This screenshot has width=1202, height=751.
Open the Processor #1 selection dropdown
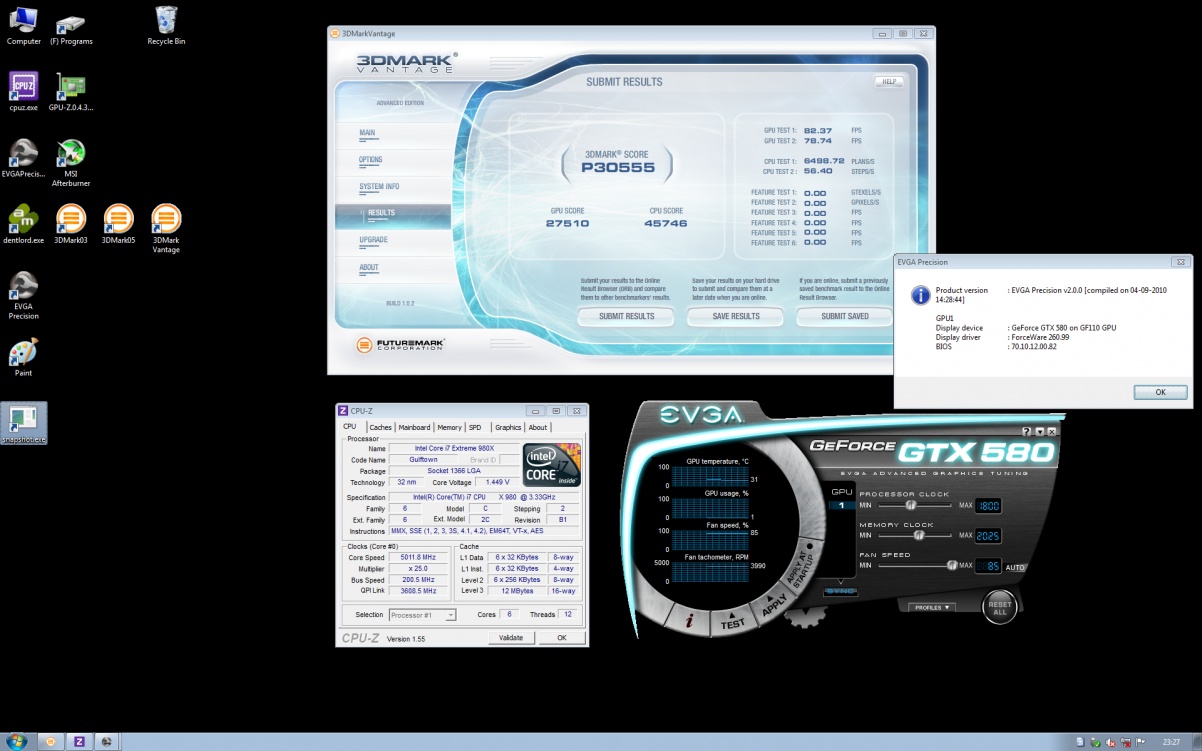coord(421,615)
